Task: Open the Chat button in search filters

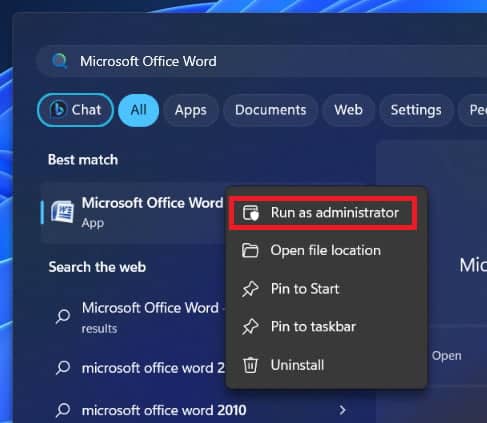Action: pos(75,110)
